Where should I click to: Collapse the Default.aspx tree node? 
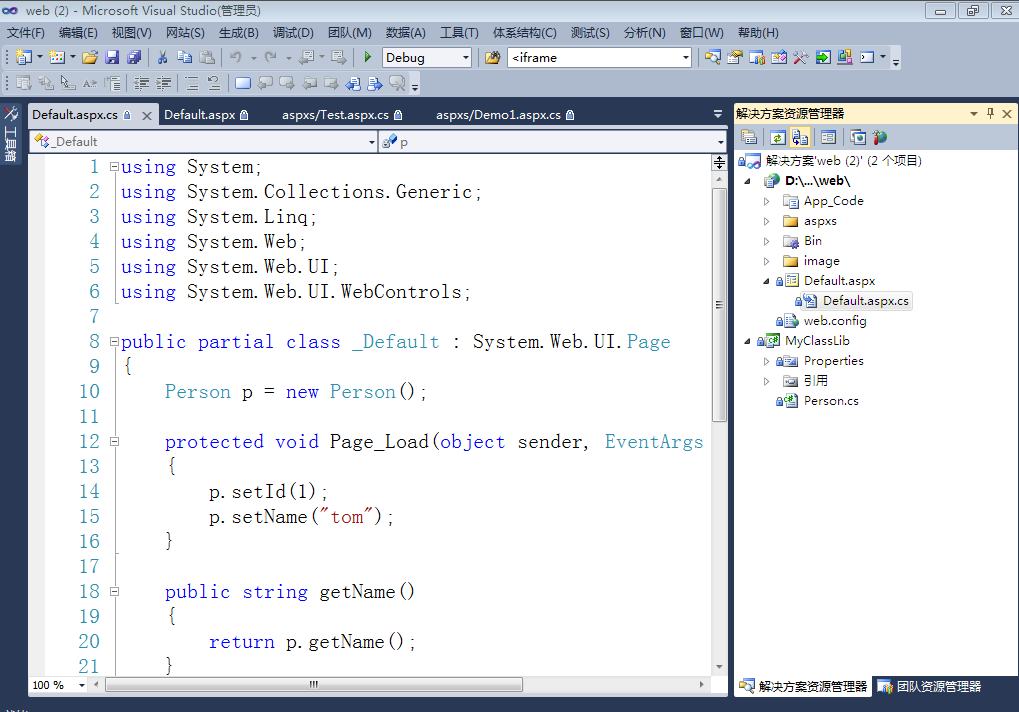point(767,281)
